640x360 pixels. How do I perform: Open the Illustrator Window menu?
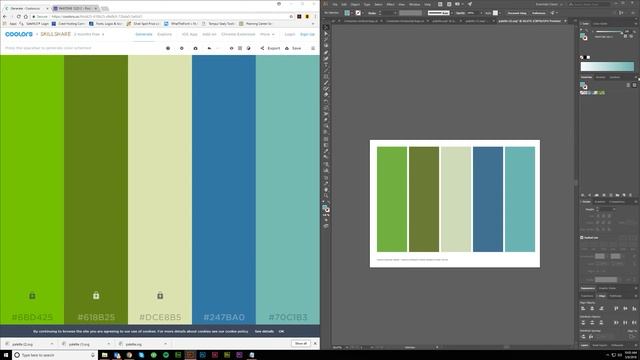pyautogui.click(x=414, y=4)
